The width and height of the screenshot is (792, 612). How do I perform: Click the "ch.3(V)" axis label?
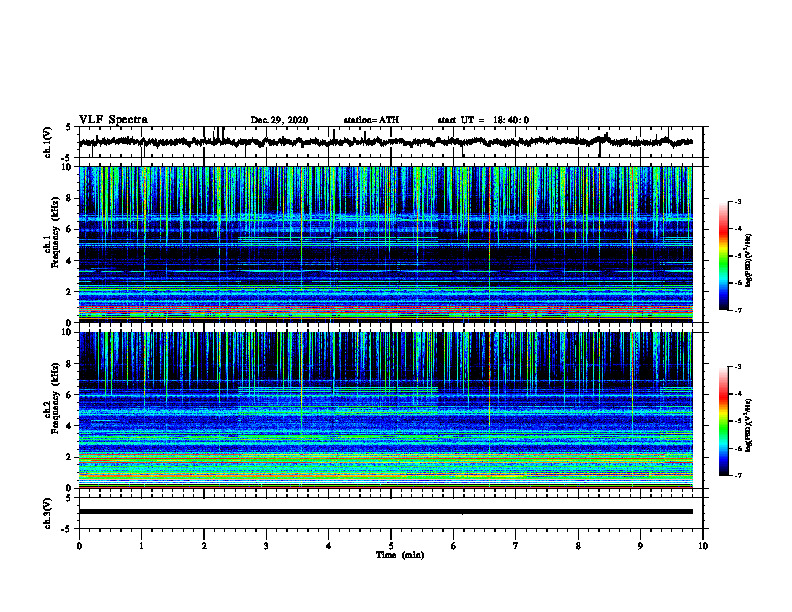coord(47,513)
